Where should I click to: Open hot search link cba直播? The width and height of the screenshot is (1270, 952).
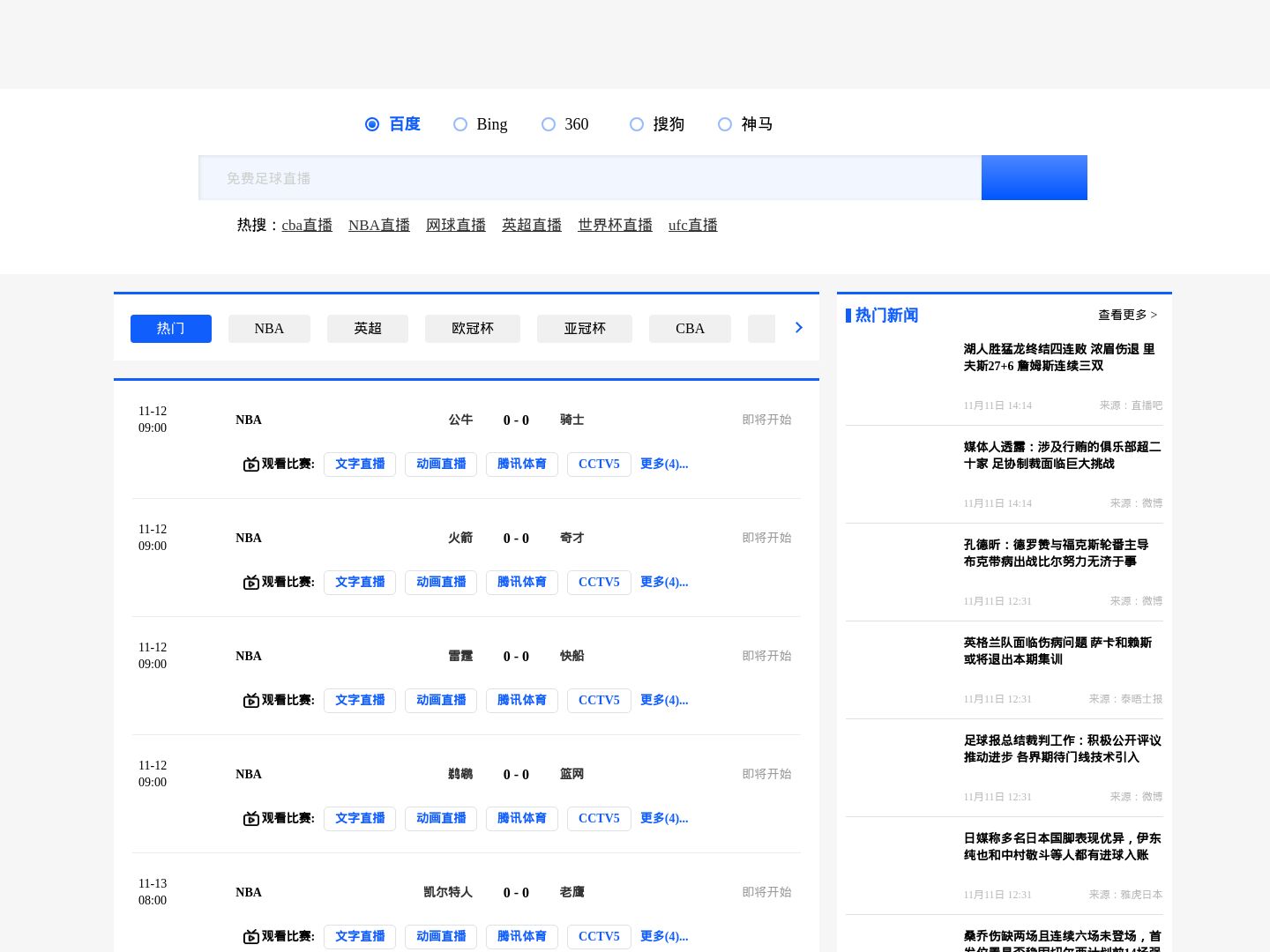click(x=307, y=225)
